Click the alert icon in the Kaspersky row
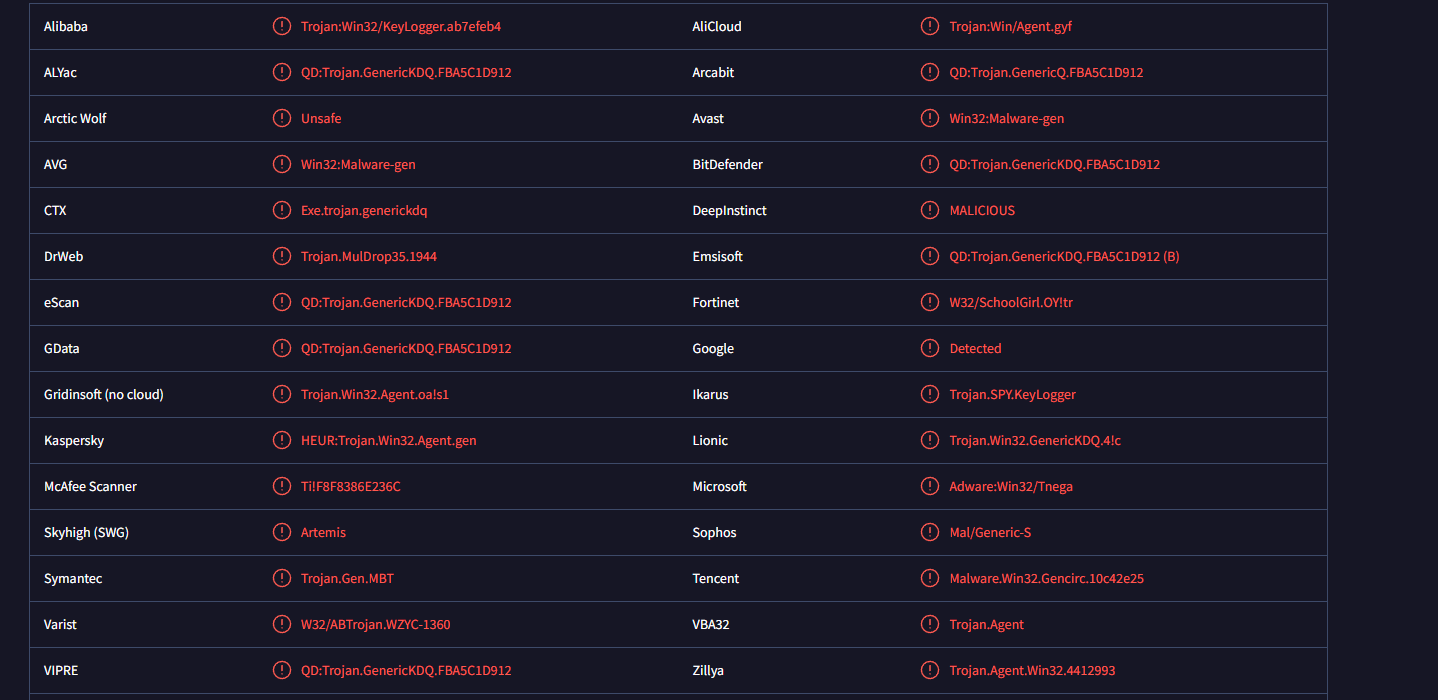This screenshot has width=1438, height=700. tap(282, 440)
